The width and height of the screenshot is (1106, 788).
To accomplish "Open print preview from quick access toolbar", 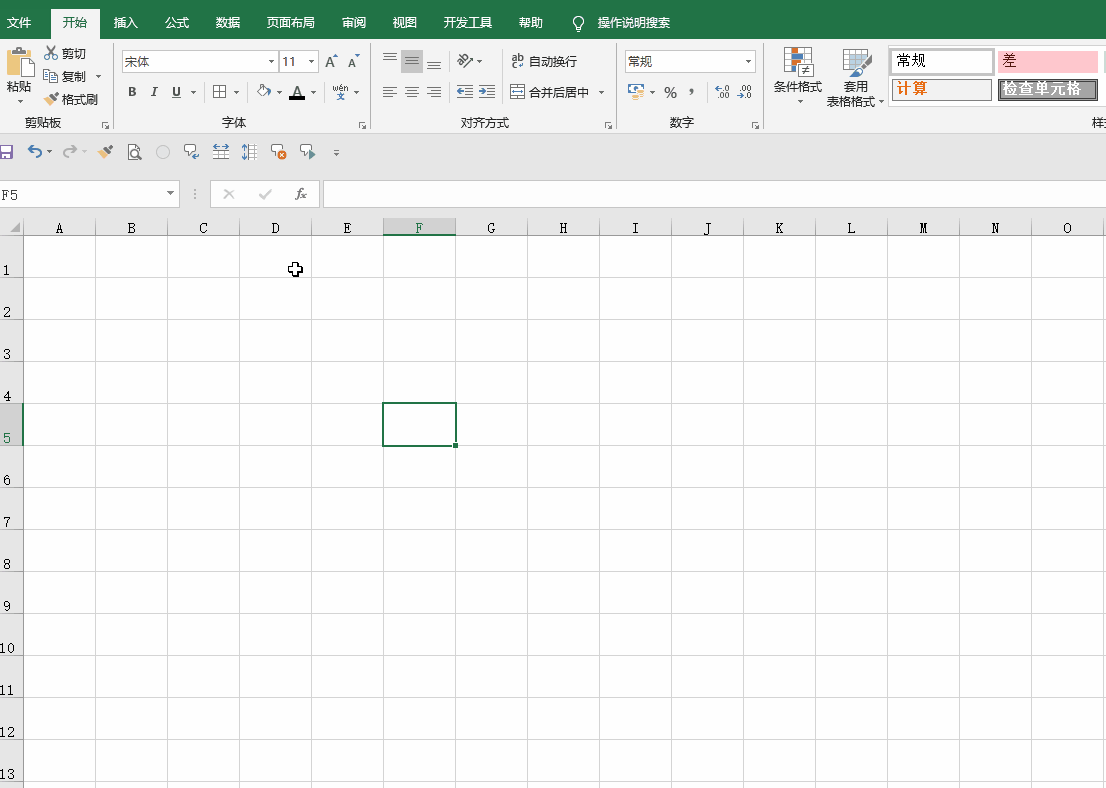I will [134, 152].
